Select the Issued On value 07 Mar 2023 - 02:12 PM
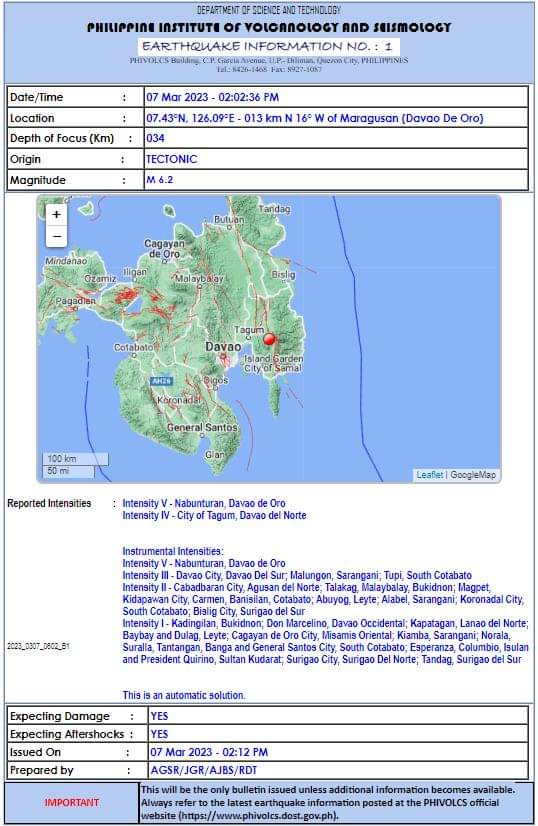The image size is (538, 826). 209,752
